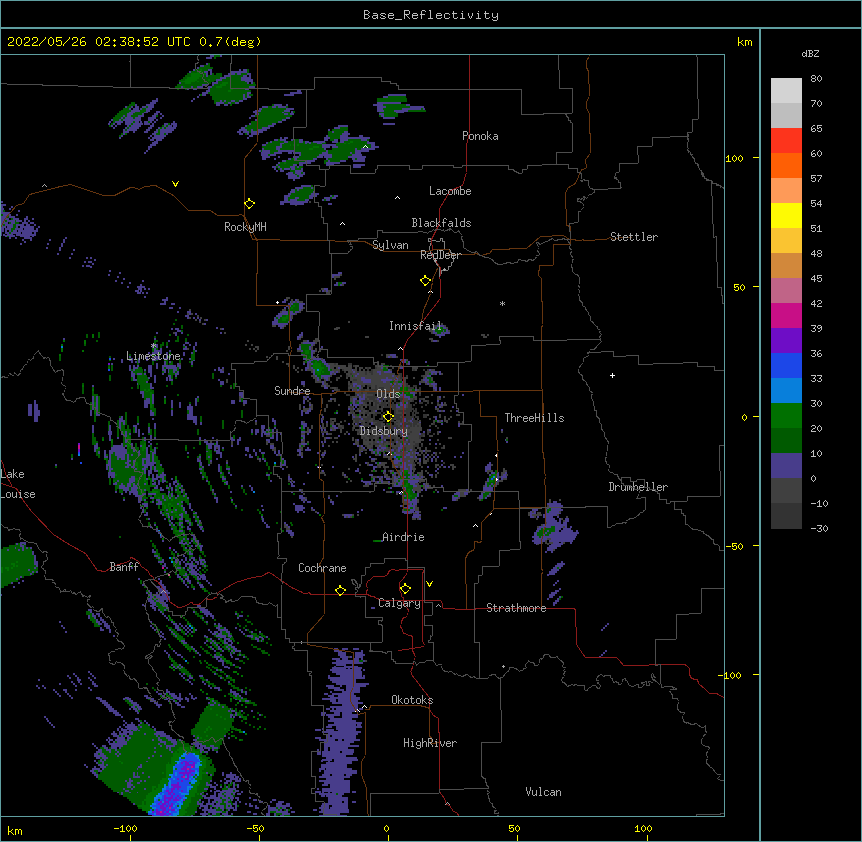Click the Vulcan label
862x842 pixels.
[x=543, y=792]
